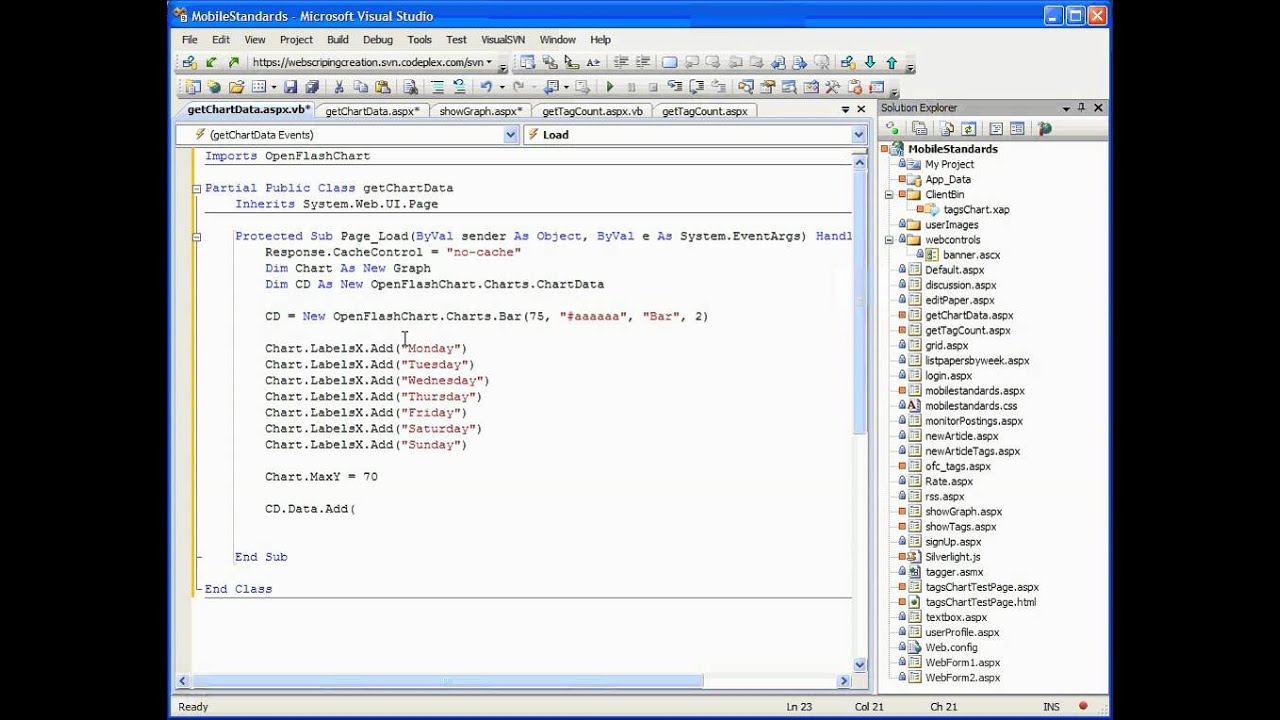Select getChartData.aspx in Solution Explorer

(x=969, y=315)
